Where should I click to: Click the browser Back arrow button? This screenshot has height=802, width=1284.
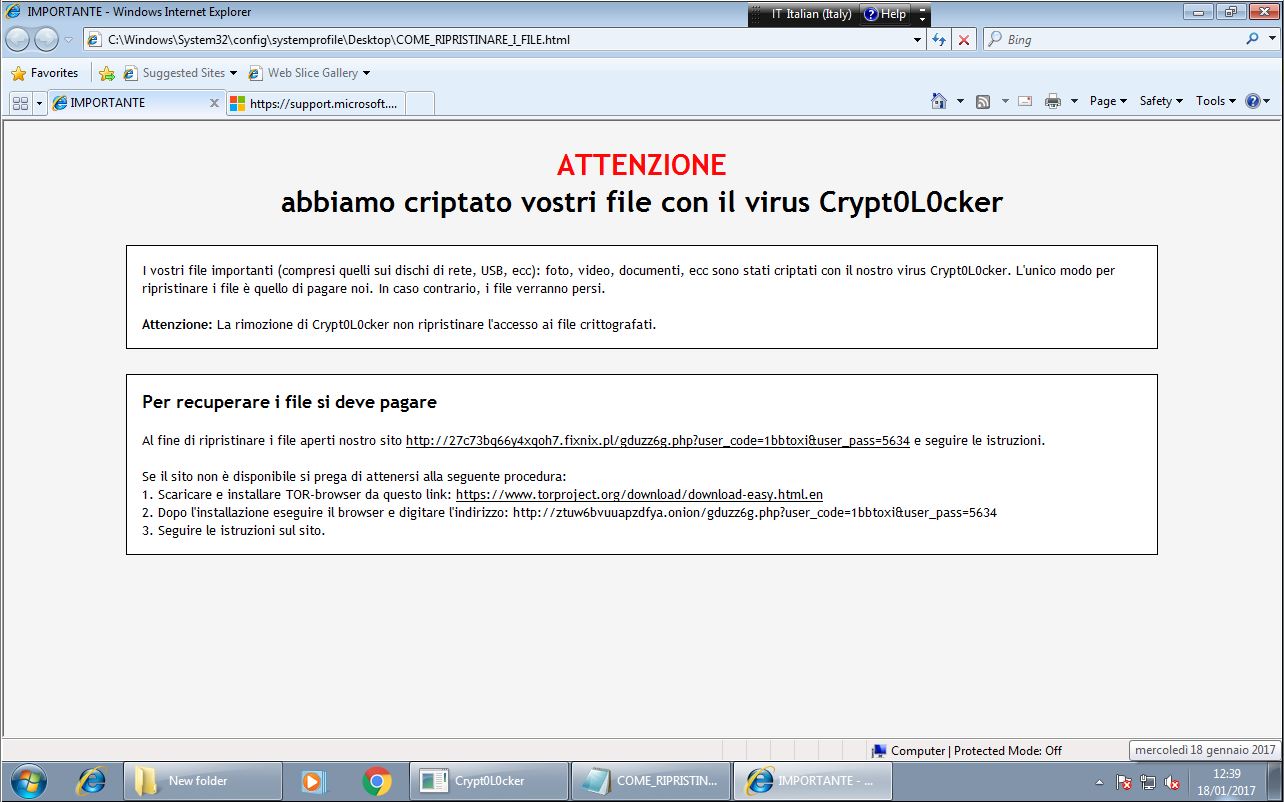pos(19,40)
